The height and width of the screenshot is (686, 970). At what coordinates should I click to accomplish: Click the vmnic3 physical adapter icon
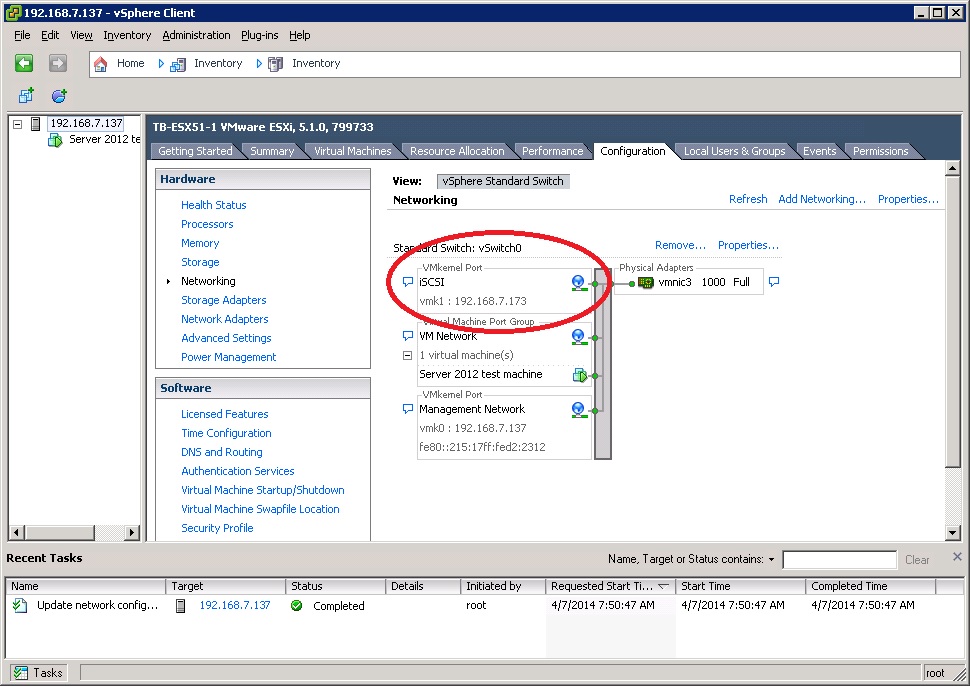[645, 283]
